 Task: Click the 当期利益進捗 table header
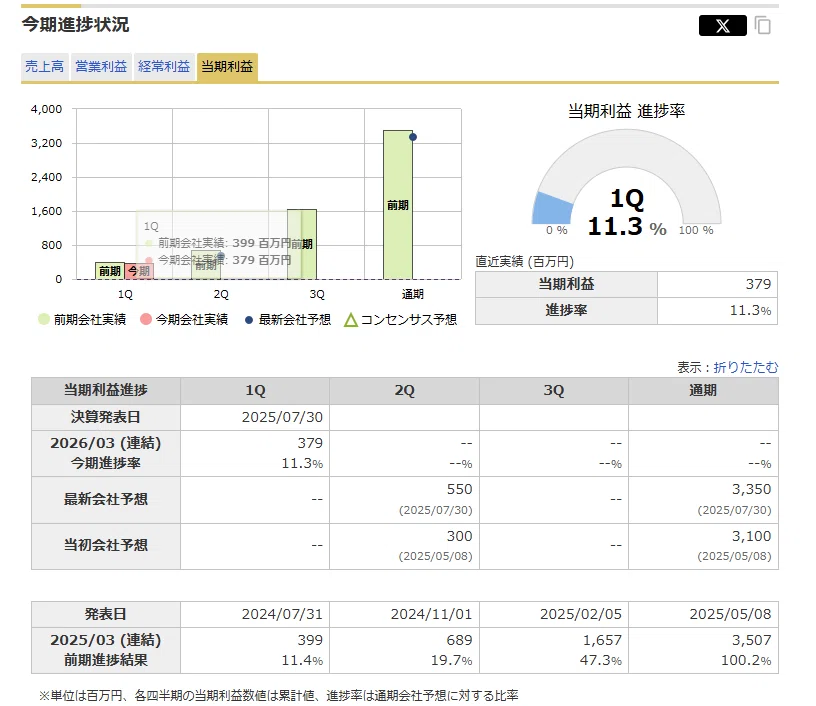pyautogui.click(x=106, y=391)
